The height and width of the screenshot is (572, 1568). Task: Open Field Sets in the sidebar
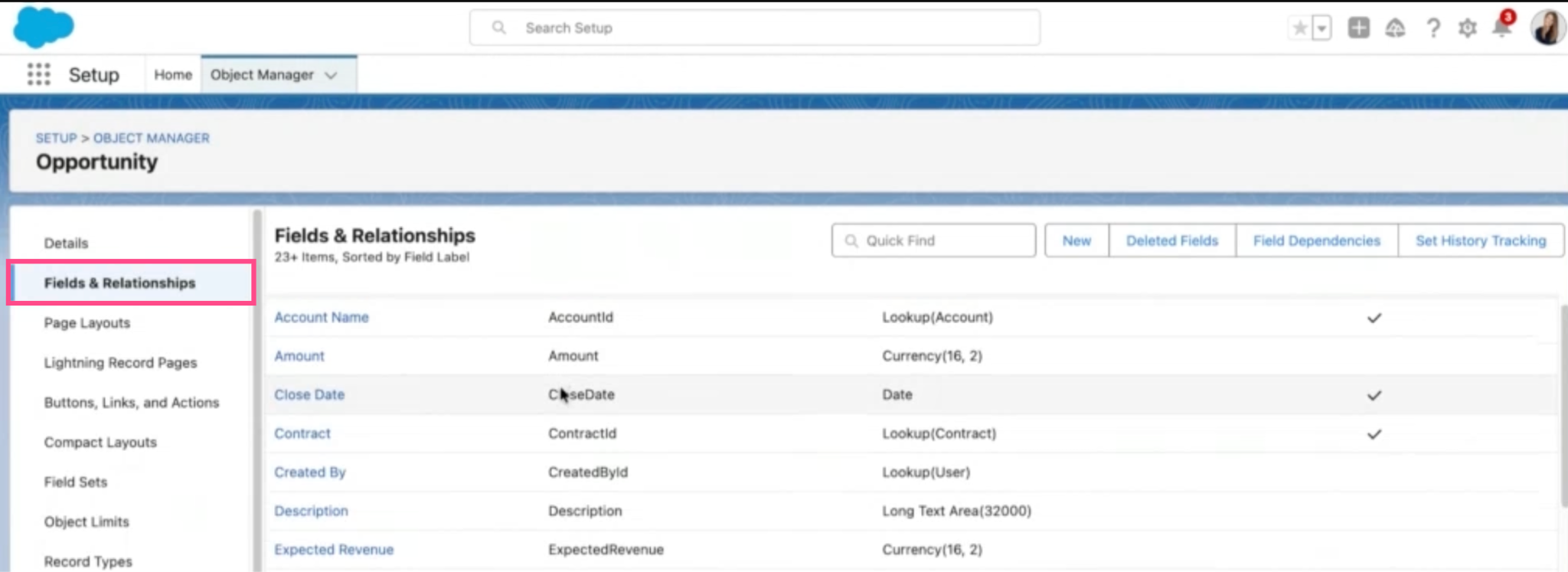tap(75, 482)
